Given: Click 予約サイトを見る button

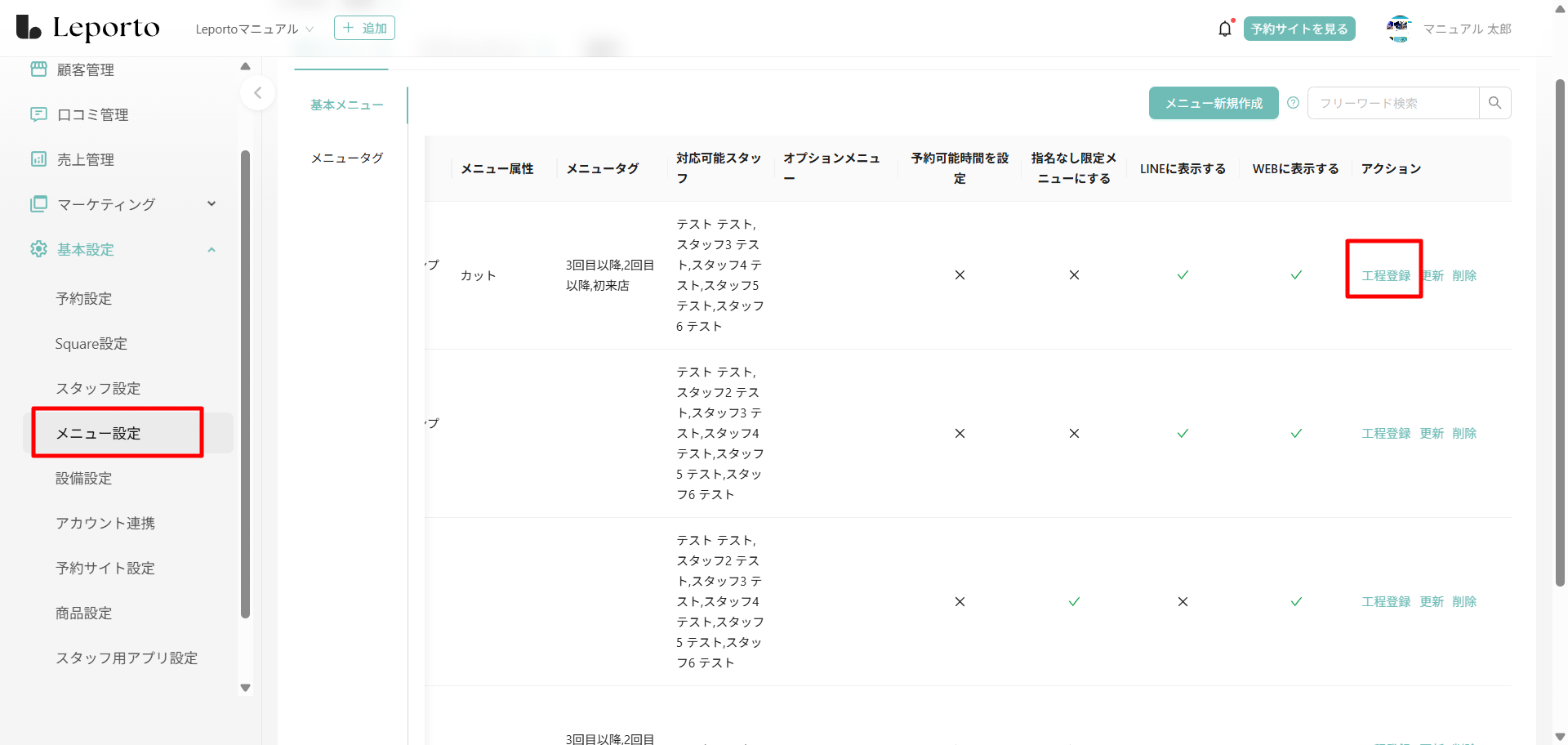Looking at the screenshot, I should (1299, 29).
